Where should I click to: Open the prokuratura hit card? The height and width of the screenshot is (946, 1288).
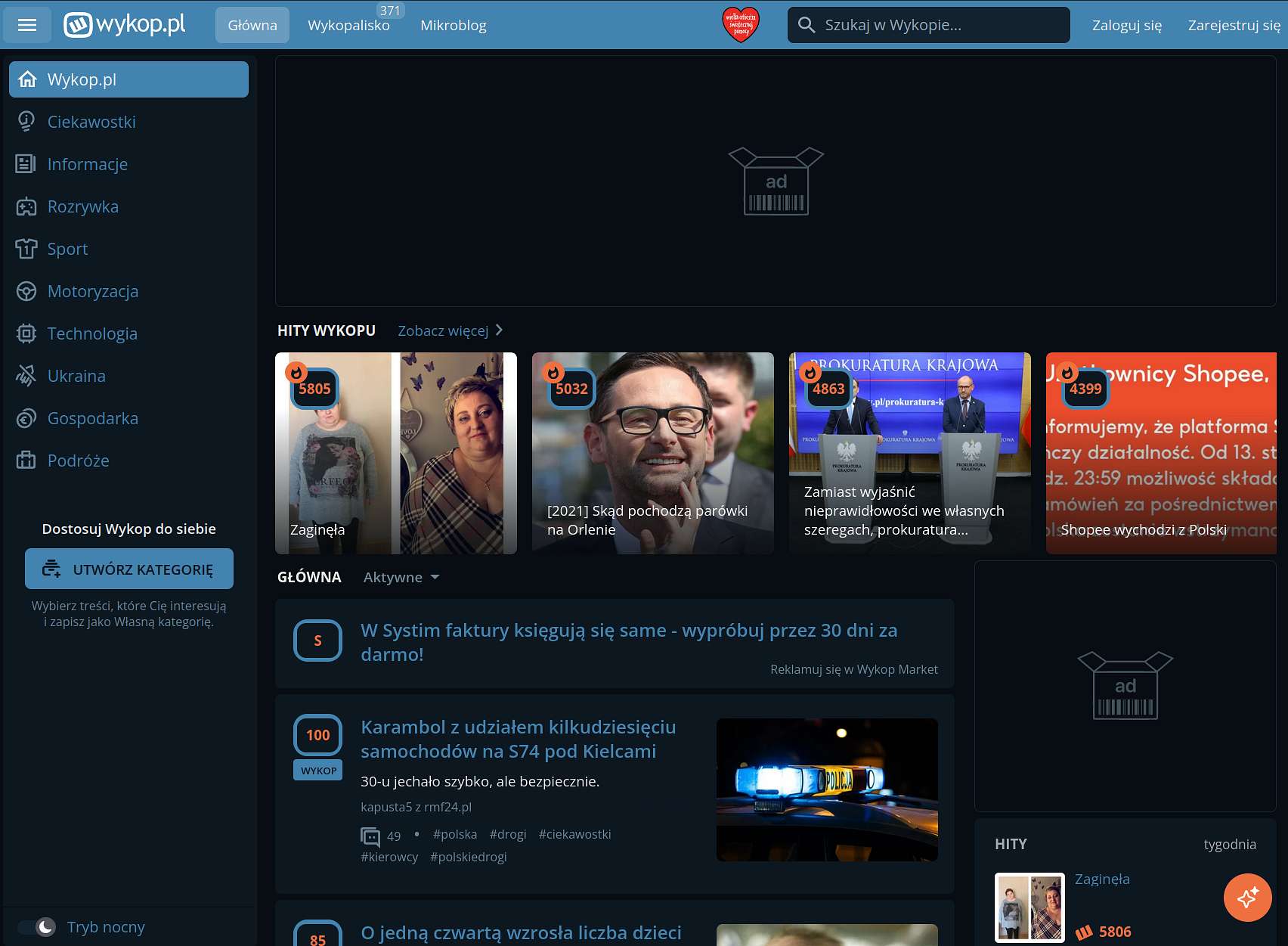click(x=910, y=453)
